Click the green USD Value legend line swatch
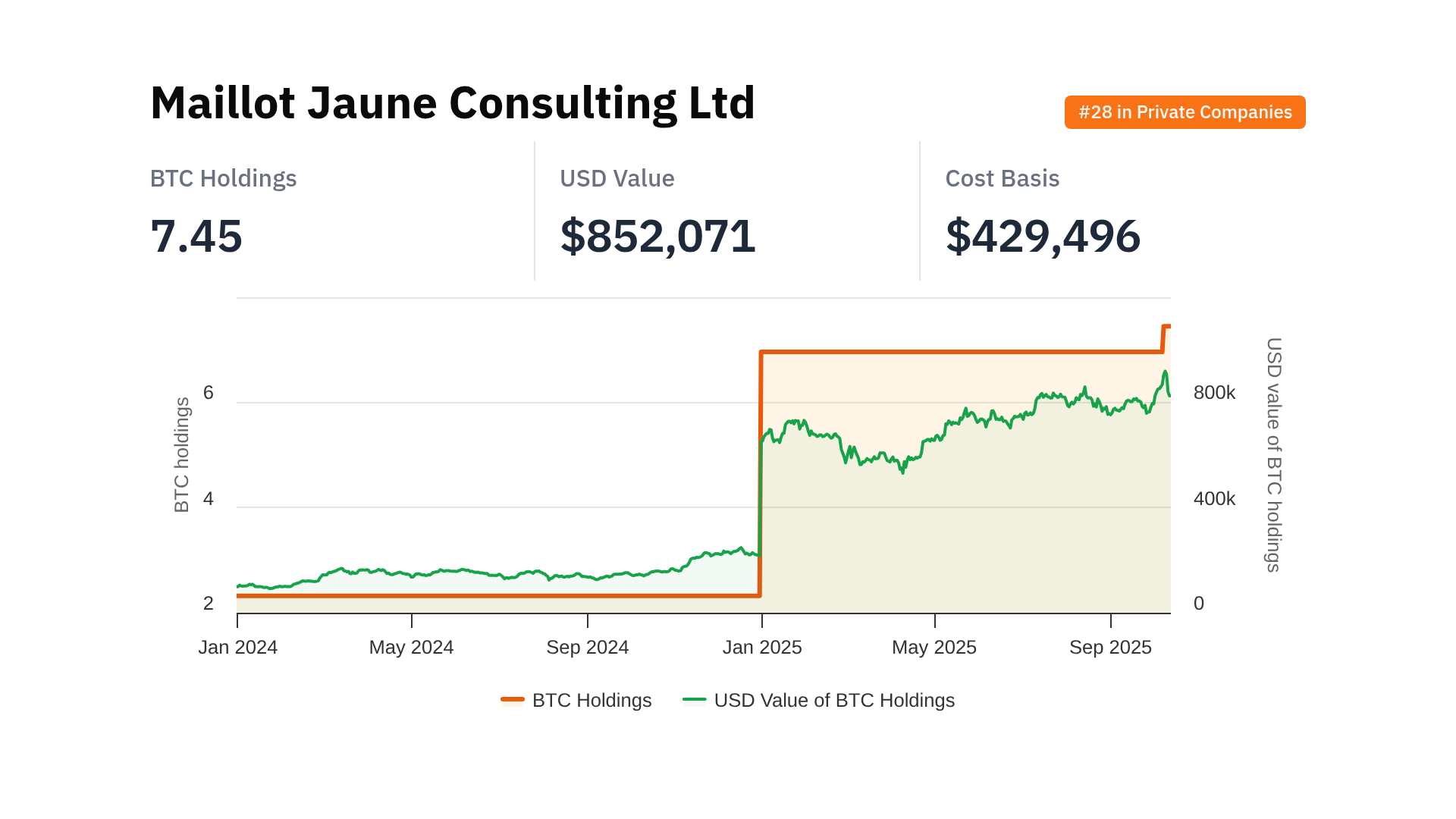 tap(694, 699)
